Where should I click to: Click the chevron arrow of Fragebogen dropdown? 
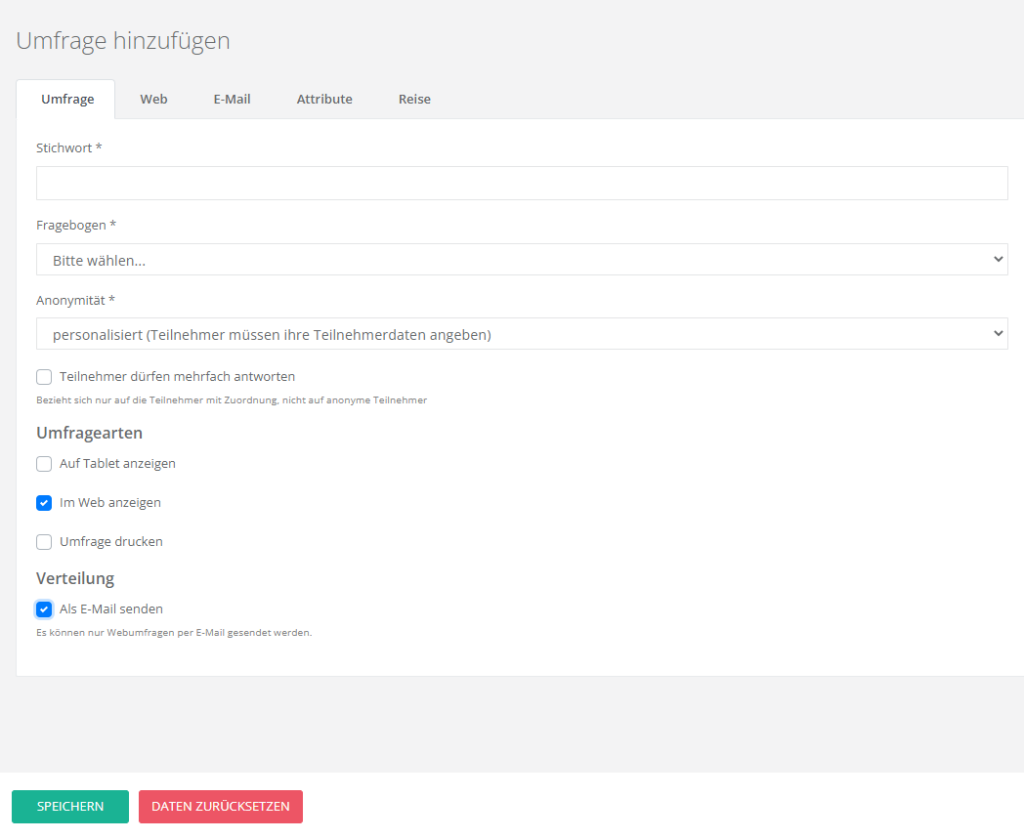(997, 260)
